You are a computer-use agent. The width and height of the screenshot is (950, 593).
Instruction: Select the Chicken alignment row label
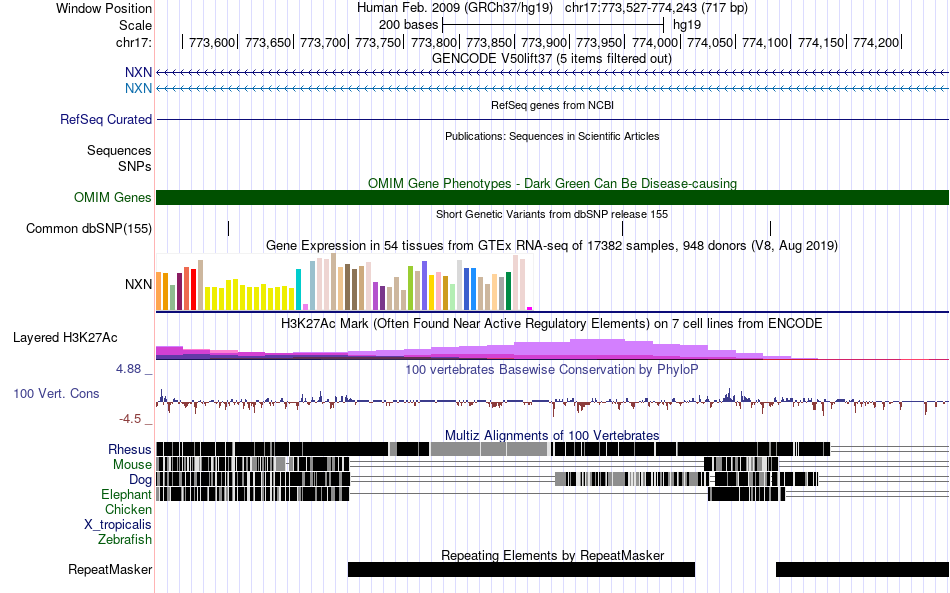pyautogui.click(x=128, y=509)
